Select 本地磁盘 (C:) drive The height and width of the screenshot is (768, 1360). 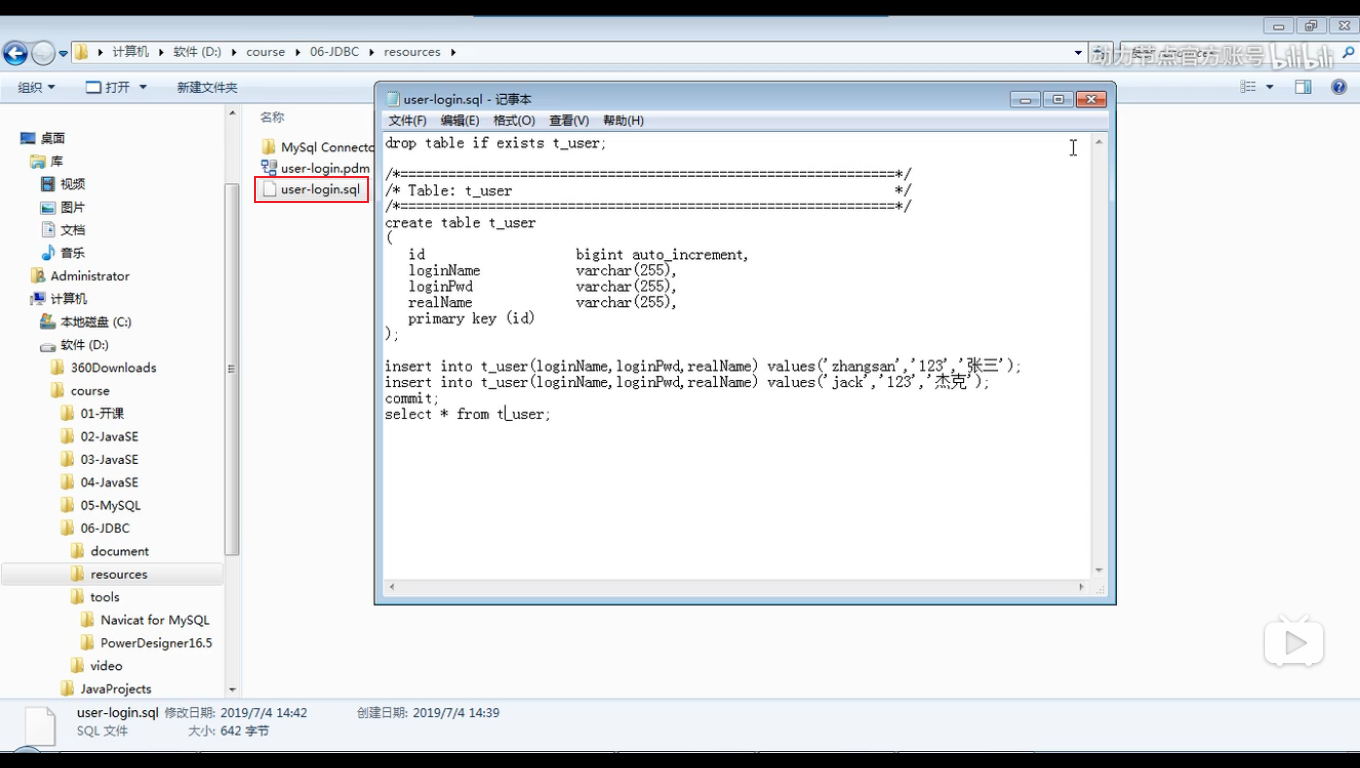click(86, 322)
